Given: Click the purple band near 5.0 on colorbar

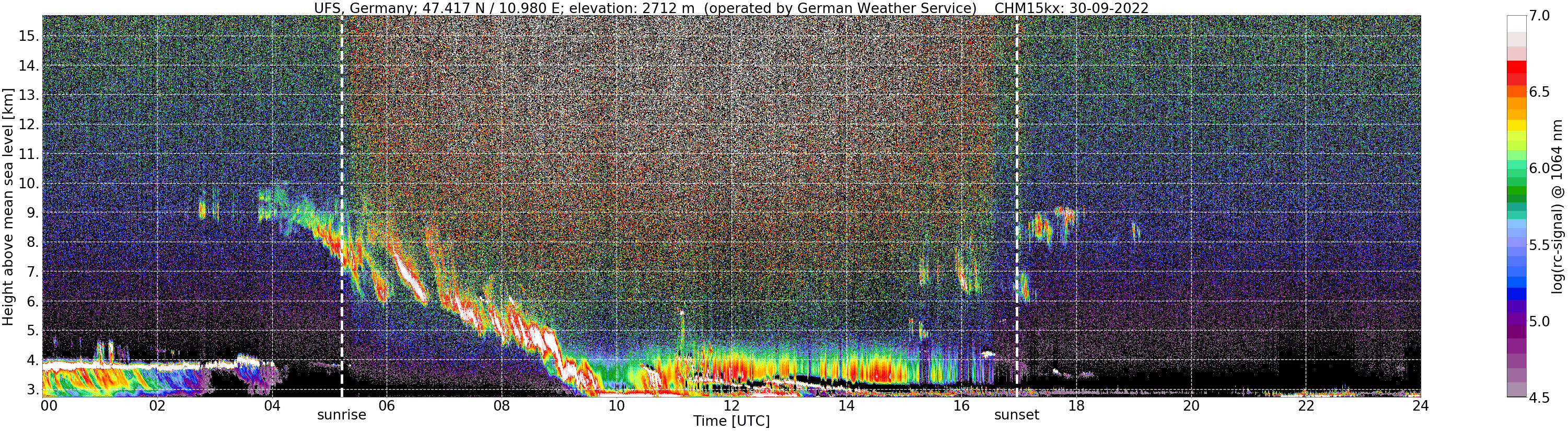Looking at the screenshot, I should [x=1516, y=318].
